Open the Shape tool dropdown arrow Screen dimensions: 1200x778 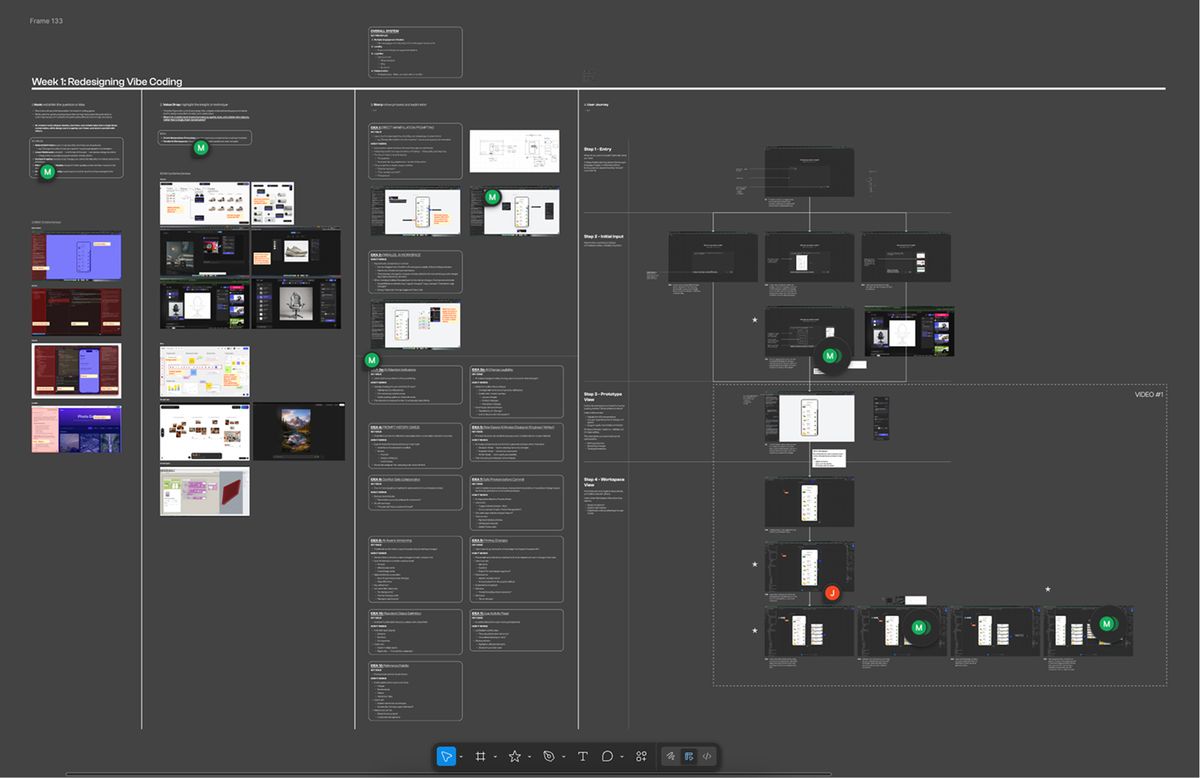pyautogui.click(x=529, y=757)
